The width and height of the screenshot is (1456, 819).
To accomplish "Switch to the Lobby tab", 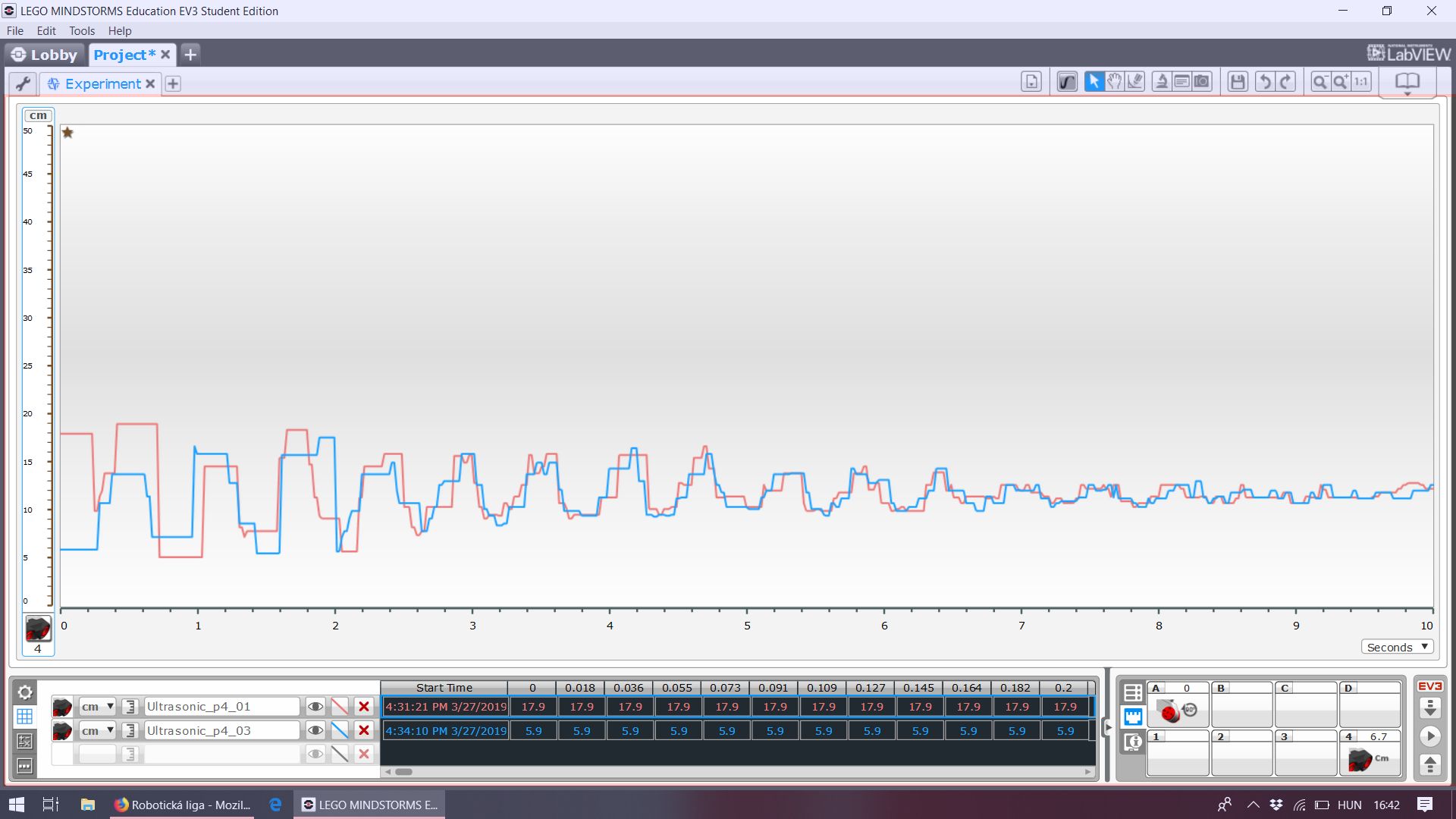I will [x=45, y=55].
